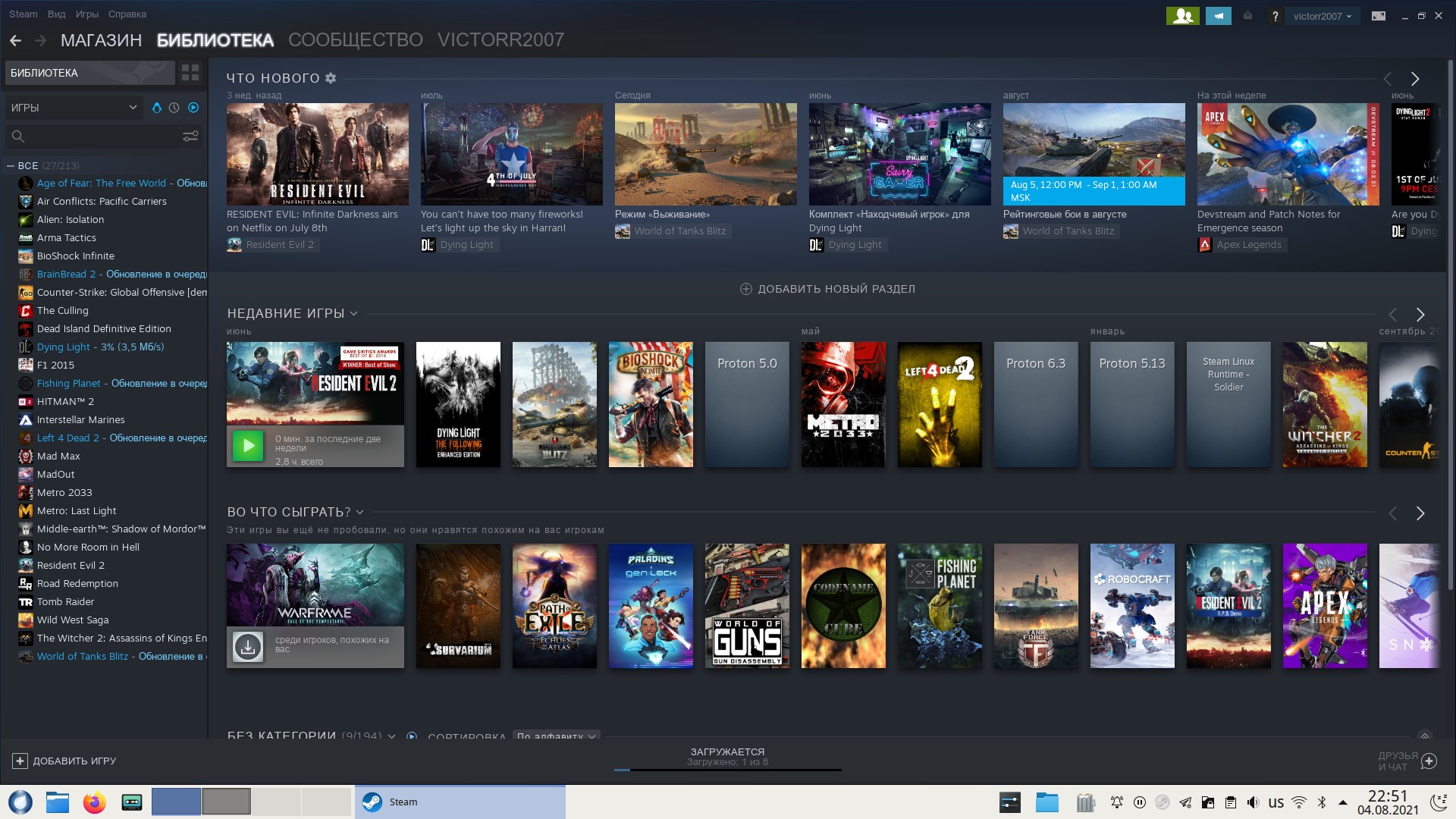Toggle the Linux games penguin filter
This screenshot has width=1456, height=819.
click(157, 108)
